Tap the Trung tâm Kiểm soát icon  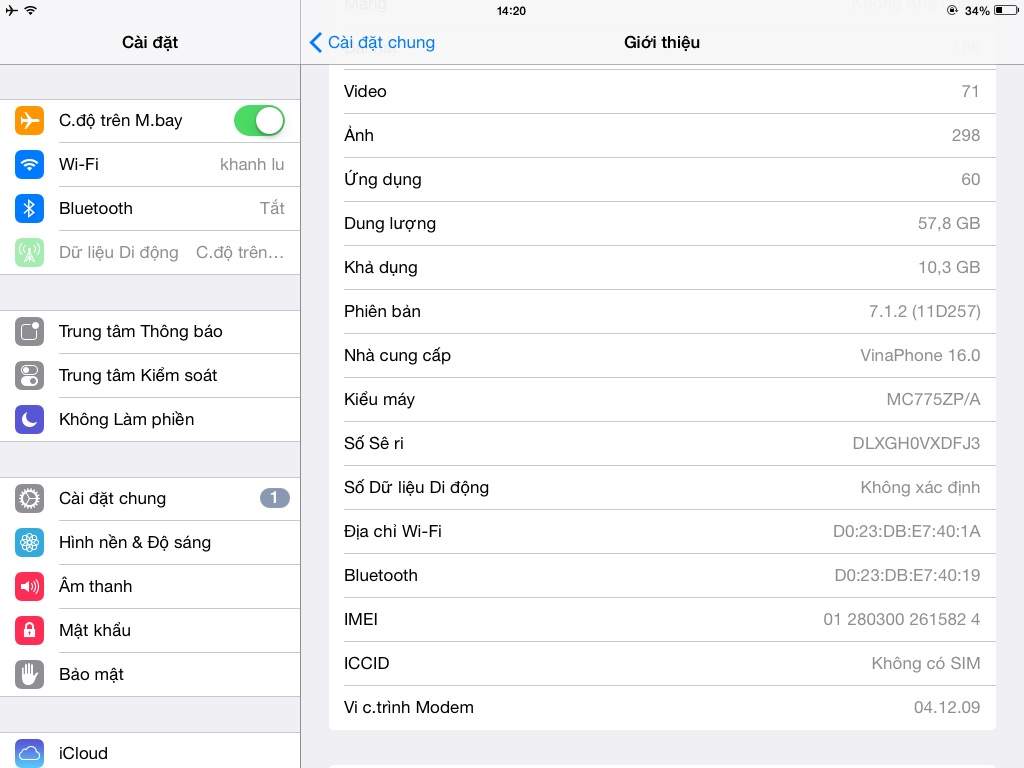(29, 376)
